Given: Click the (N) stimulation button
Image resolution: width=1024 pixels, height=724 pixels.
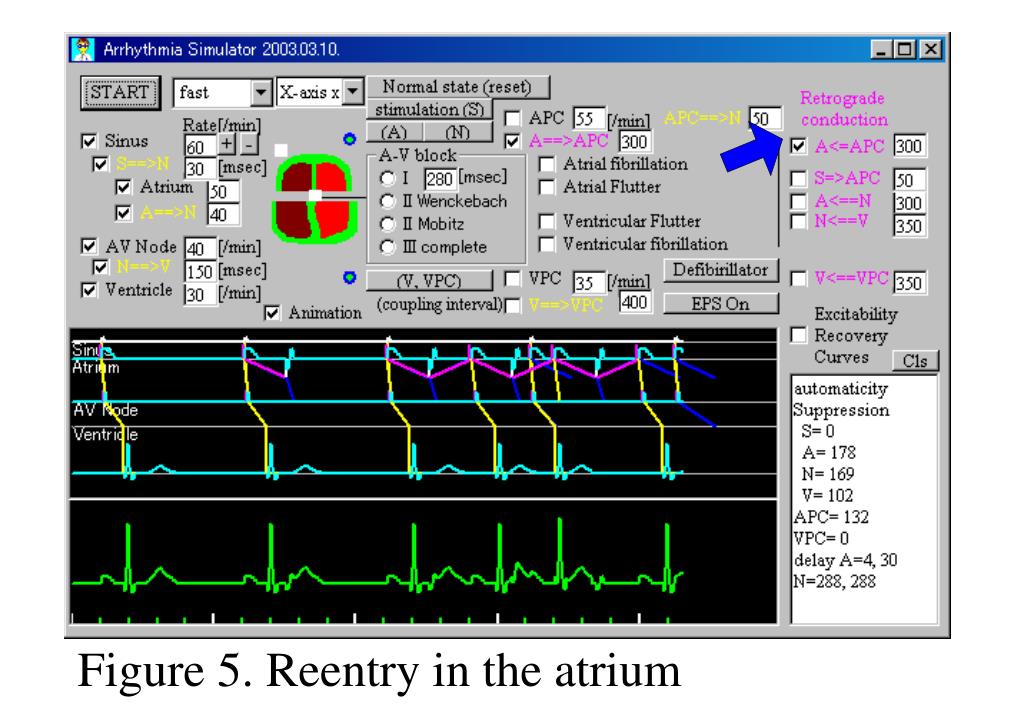Looking at the screenshot, I should pyautogui.click(x=458, y=133).
